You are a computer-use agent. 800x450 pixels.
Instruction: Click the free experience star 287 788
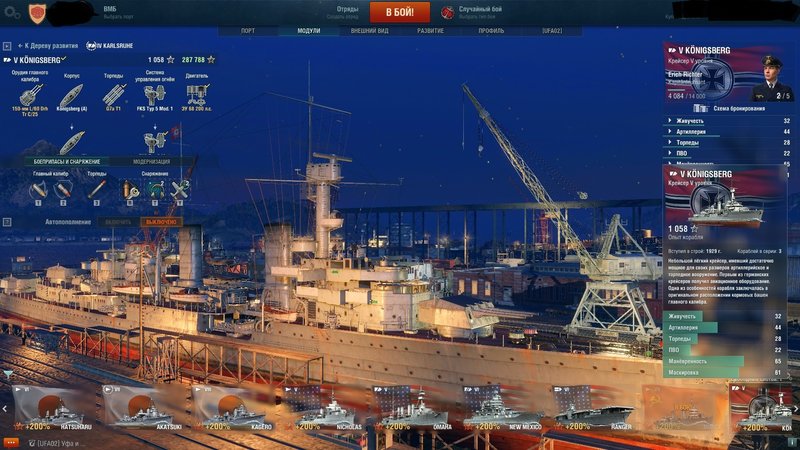coord(211,60)
